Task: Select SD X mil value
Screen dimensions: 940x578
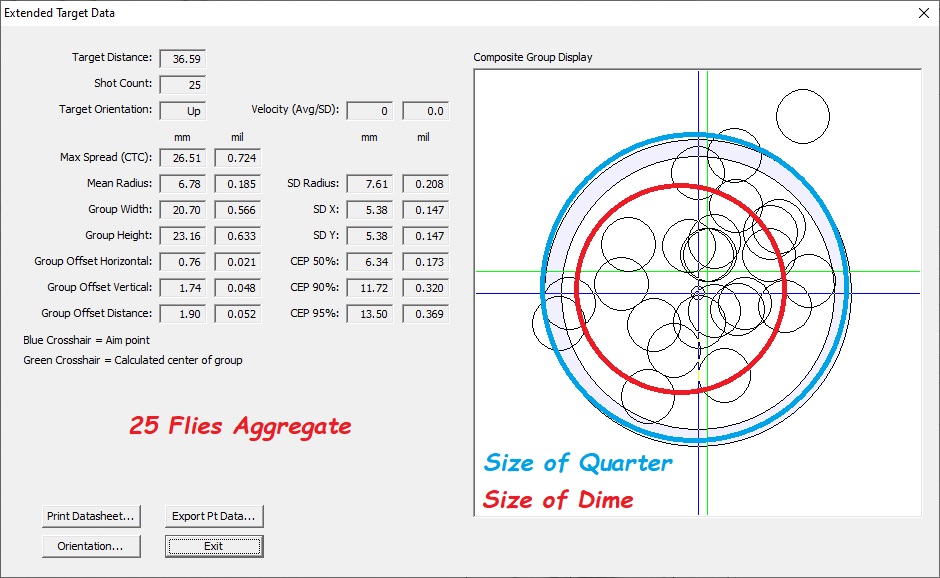Action: coord(426,210)
